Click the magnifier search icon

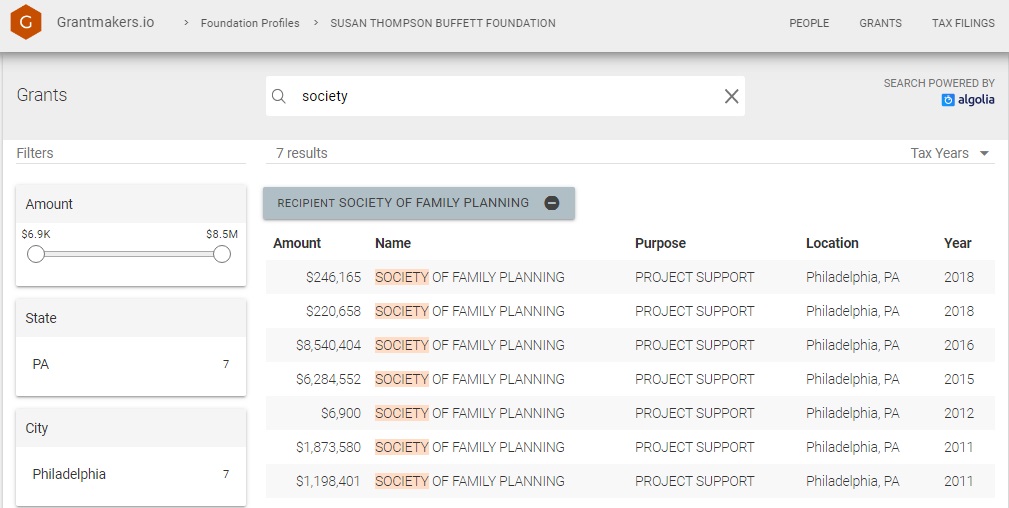coord(279,96)
